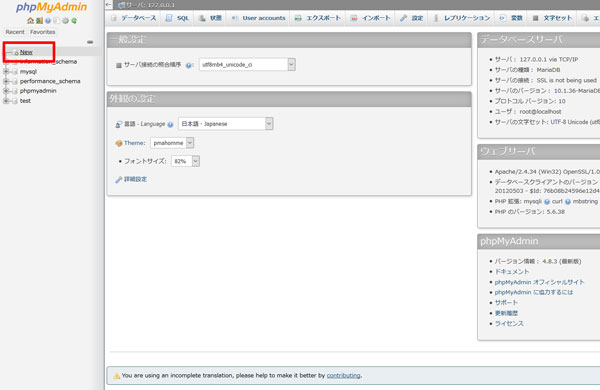The image size is (600, 390).
Task: Click the database icon next to test
Action: (15, 101)
